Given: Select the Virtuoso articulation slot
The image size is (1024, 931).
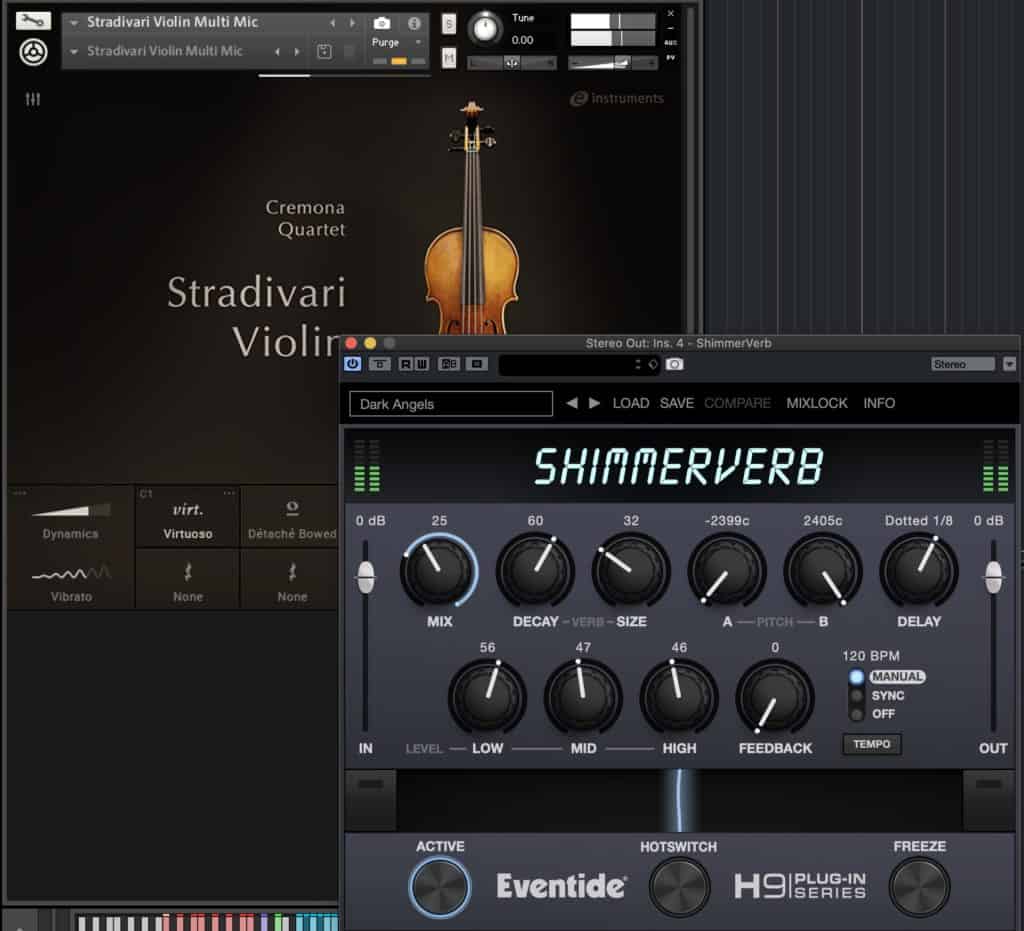Looking at the screenshot, I should point(187,516).
